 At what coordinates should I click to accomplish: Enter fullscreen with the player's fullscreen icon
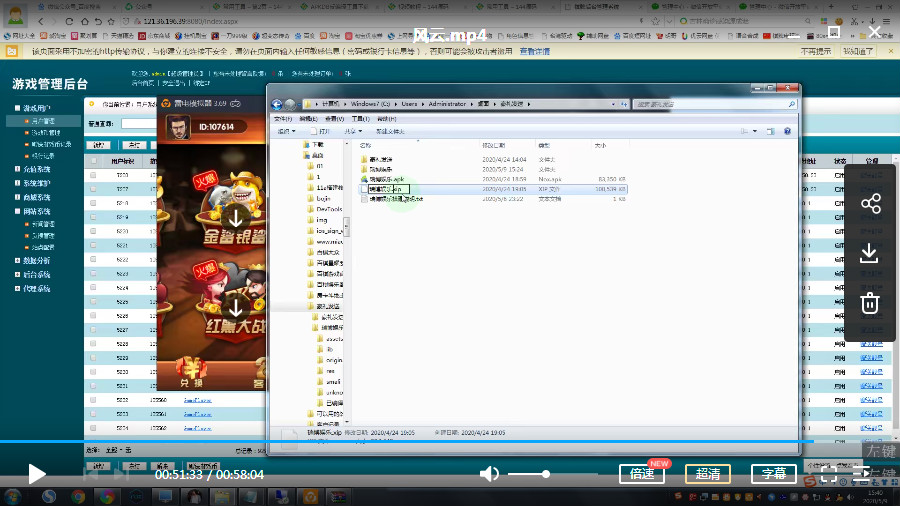(x=828, y=474)
